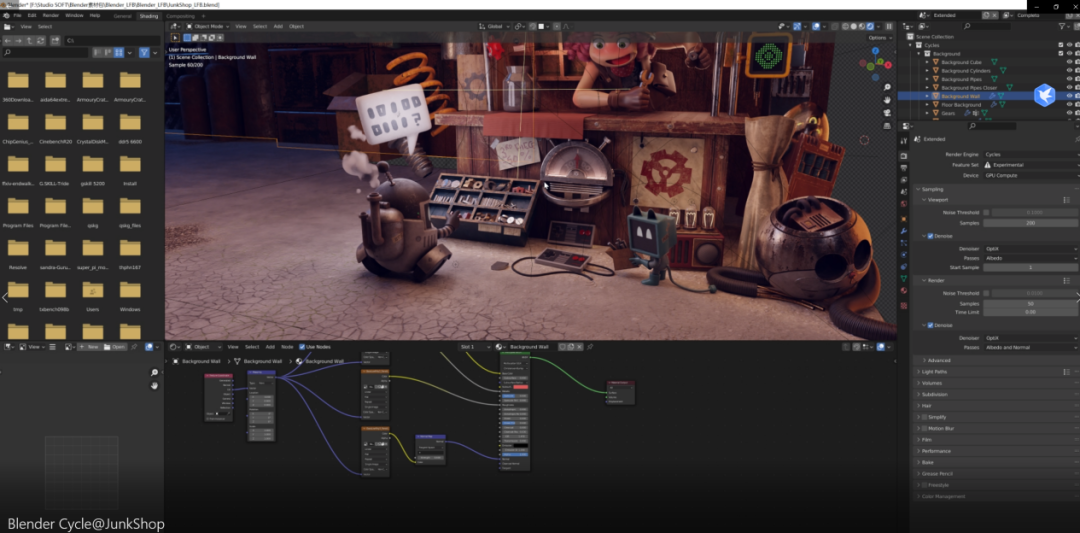Toggle render Denoise checkbox
Viewport: 1080px width, 533px height.
click(931, 325)
